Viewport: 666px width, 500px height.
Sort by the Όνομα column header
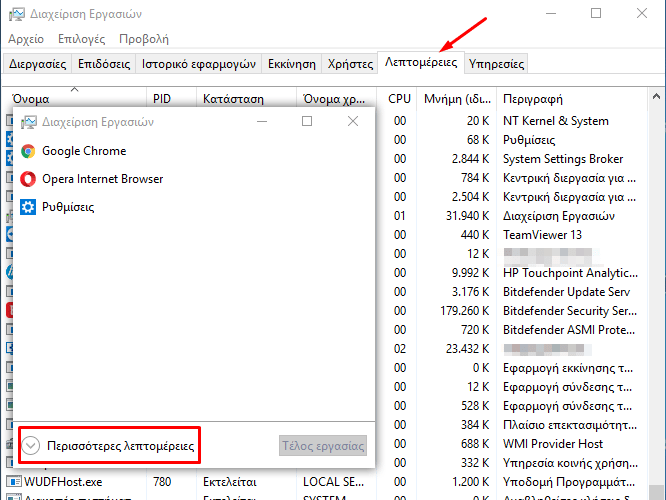pyautogui.click(x=74, y=99)
